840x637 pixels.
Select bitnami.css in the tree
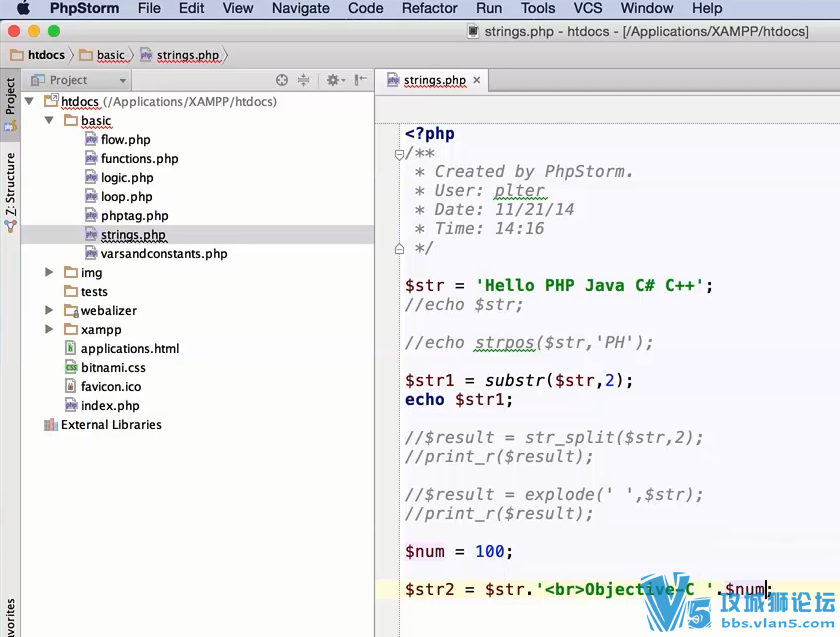(113, 368)
